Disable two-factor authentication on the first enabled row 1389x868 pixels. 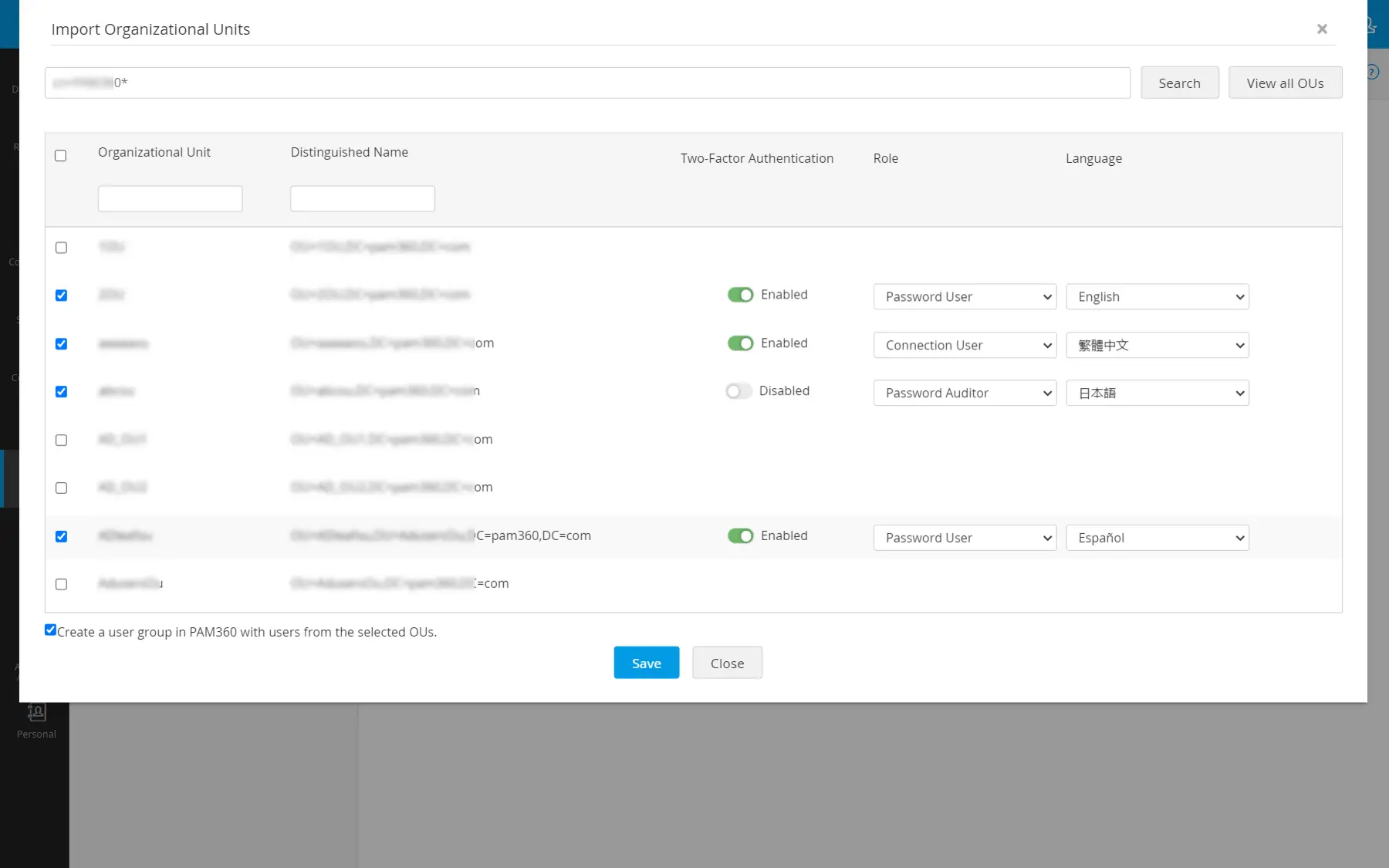(x=742, y=295)
